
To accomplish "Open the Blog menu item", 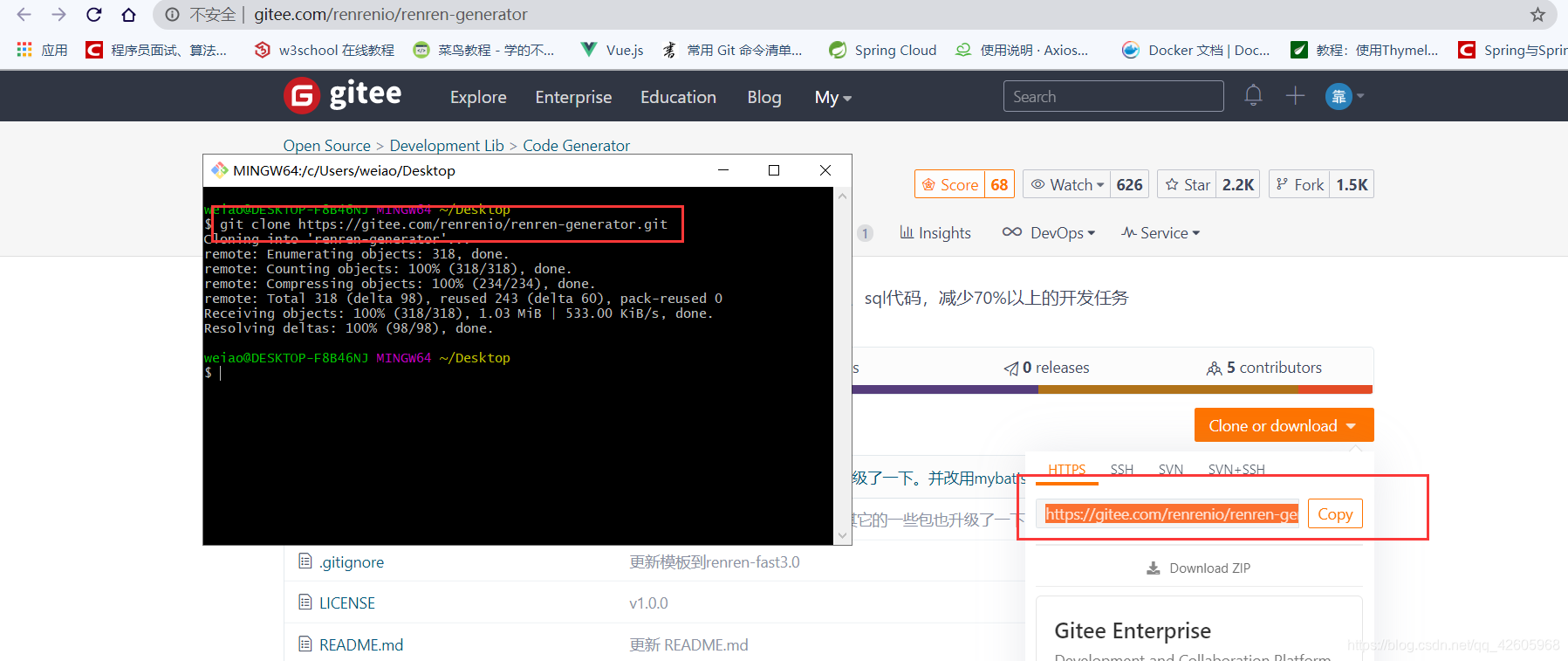I will [x=764, y=97].
